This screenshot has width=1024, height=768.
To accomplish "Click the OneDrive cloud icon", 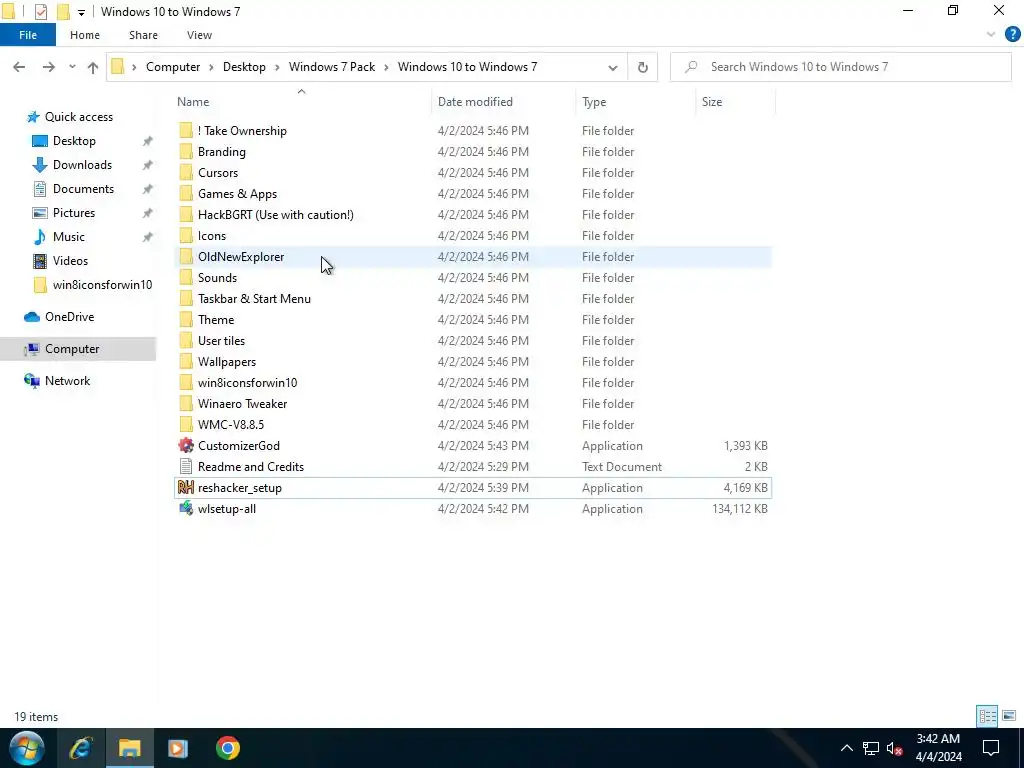I will 32,317.
